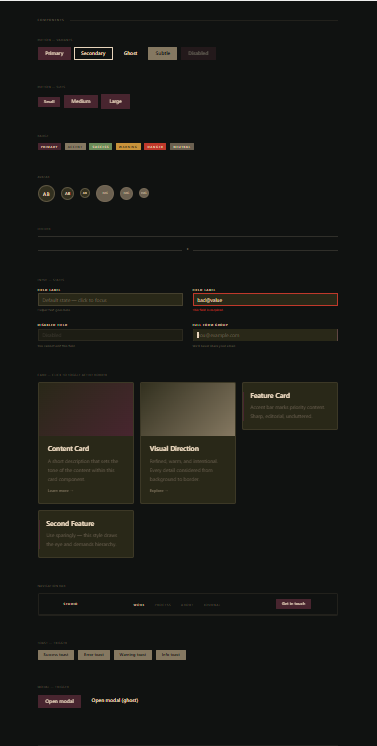
Task: Click the outlined Secondary button
Action: tap(93, 53)
